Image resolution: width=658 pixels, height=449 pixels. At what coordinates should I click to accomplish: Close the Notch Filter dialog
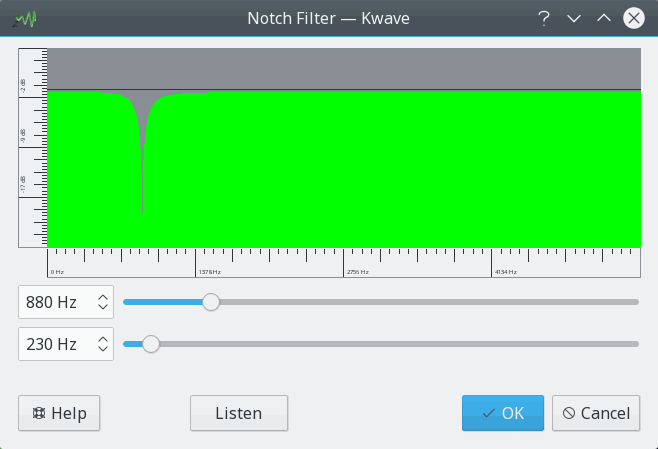[634, 18]
